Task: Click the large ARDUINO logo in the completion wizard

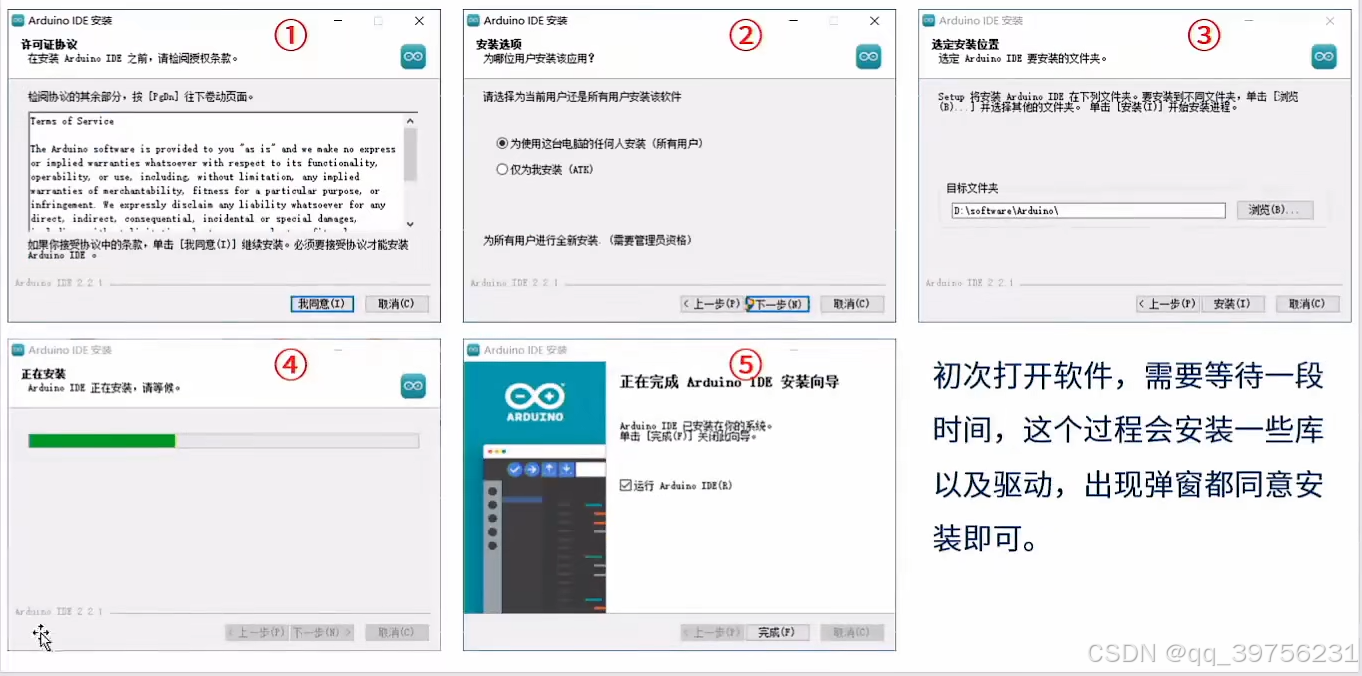Action: tap(535, 400)
